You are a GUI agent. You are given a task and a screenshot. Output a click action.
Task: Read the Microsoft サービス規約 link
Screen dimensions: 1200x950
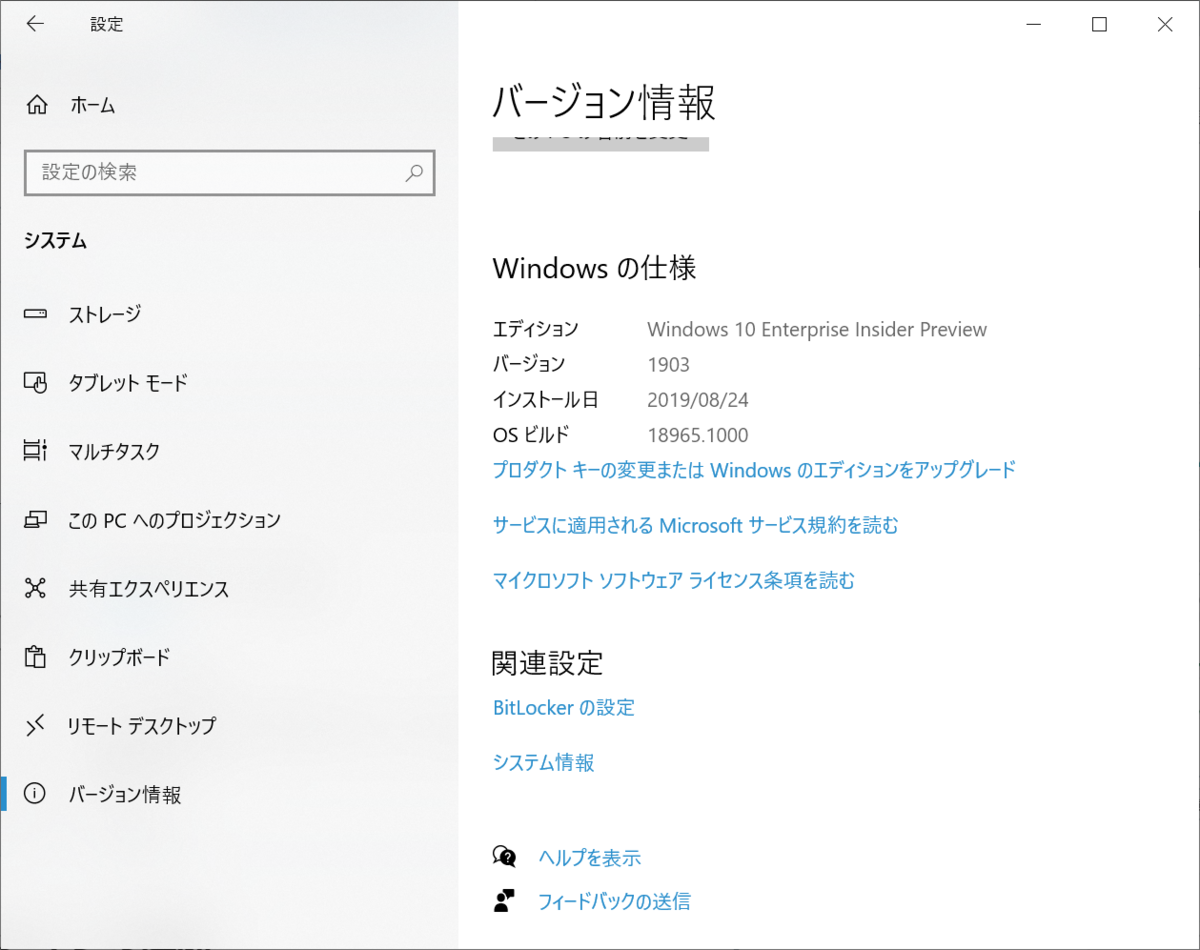click(696, 525)
